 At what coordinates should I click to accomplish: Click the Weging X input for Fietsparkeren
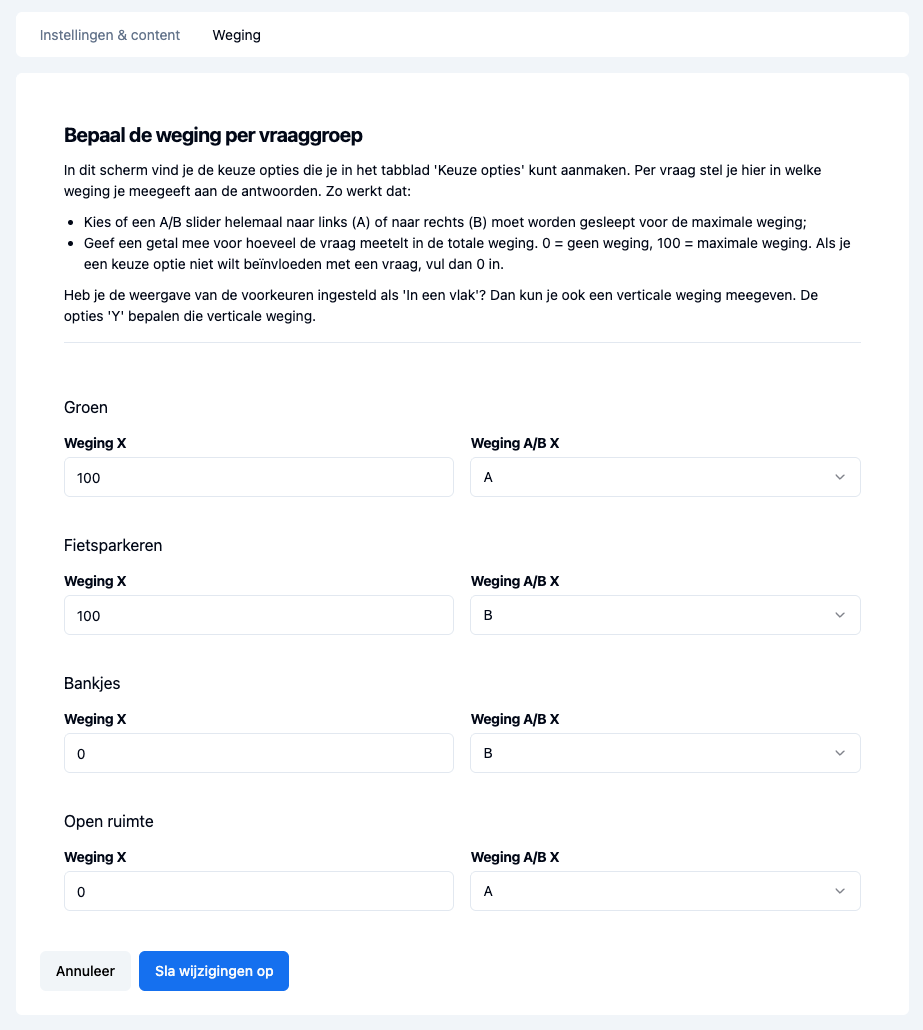click(x=259, y=616)
